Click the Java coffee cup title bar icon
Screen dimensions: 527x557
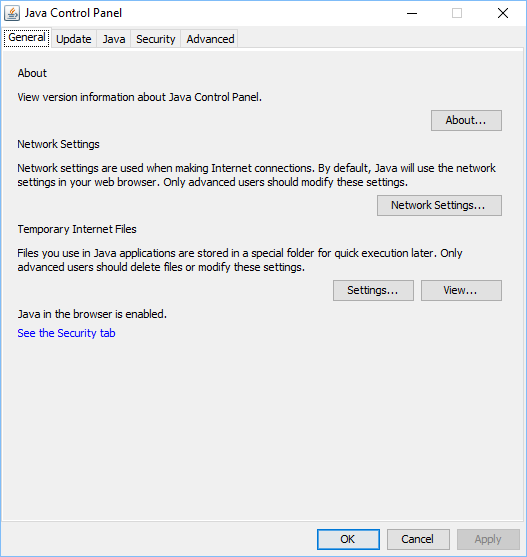[x=12, y=13]
